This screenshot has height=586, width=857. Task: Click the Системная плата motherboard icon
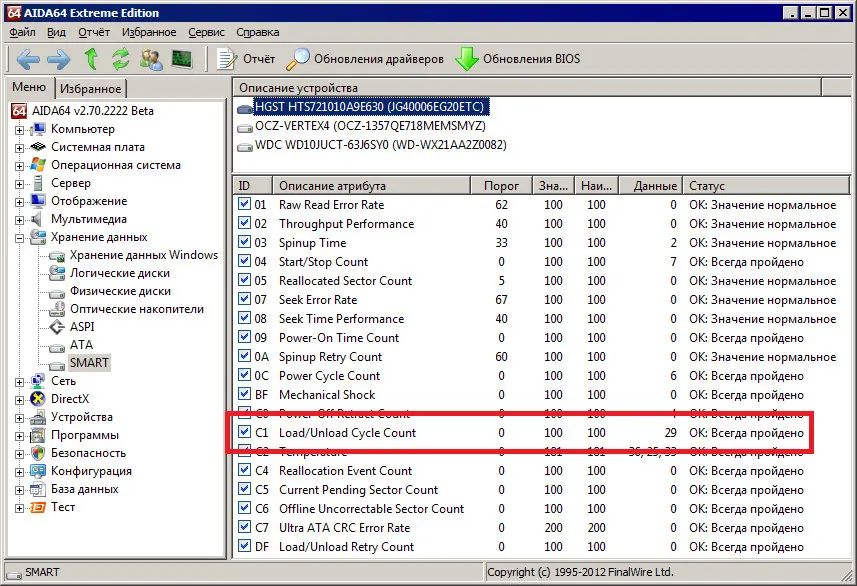(x=38, y=146)
